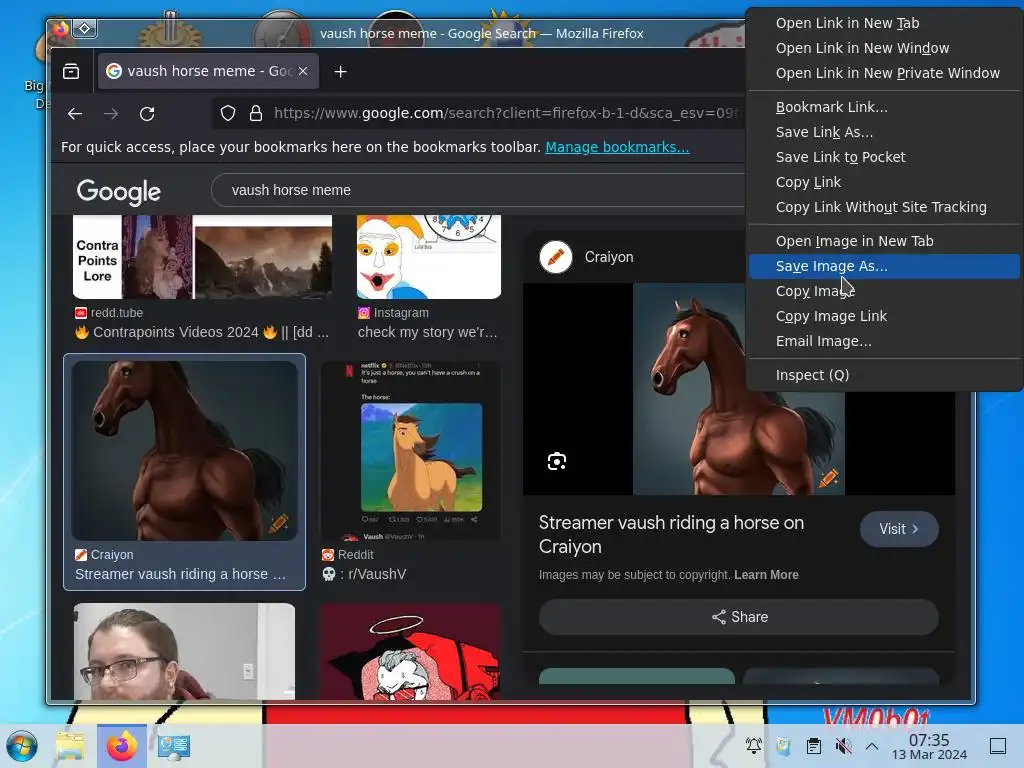Viewport: 1024px width, 768px height.
Task: Click the check my story Instagram caption
Action: [x=428, y=332]
